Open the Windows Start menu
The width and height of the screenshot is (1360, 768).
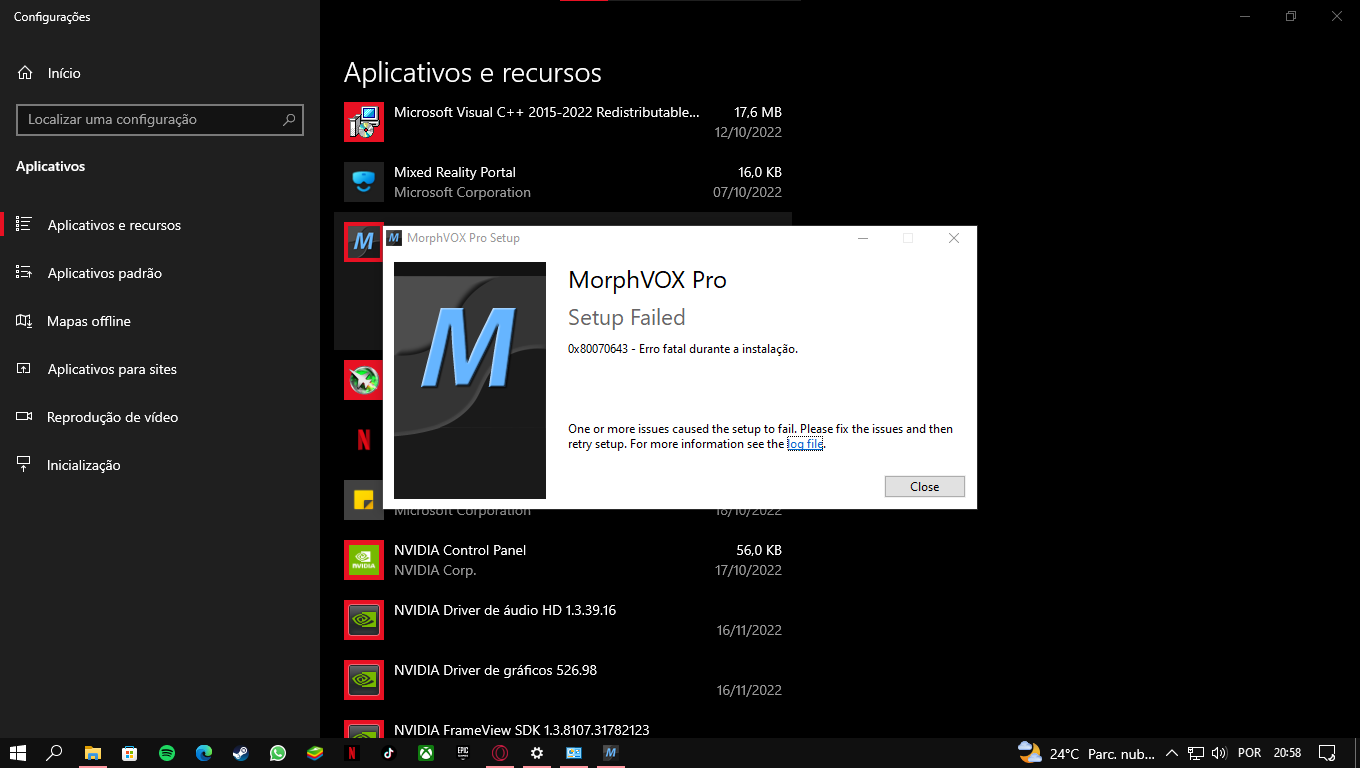(18, 753)
